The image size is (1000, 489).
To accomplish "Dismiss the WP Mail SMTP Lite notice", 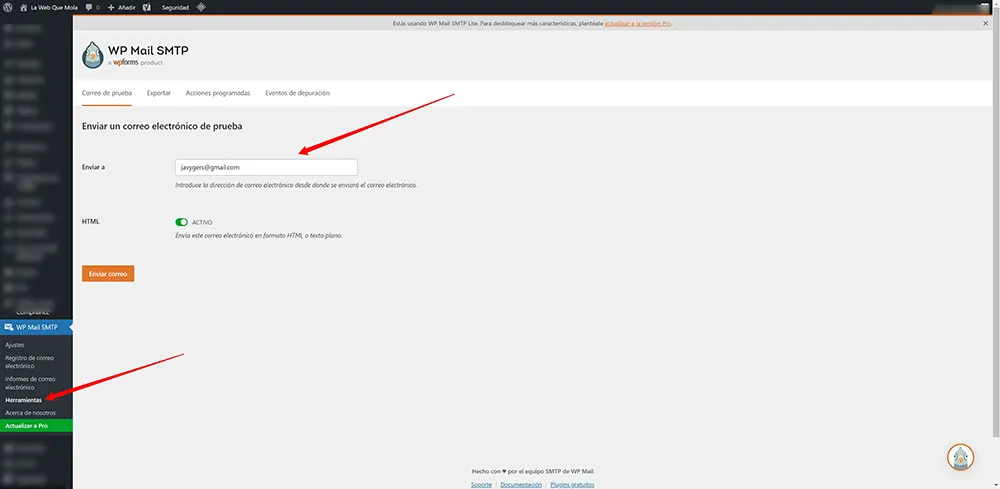I will point(985,23).
